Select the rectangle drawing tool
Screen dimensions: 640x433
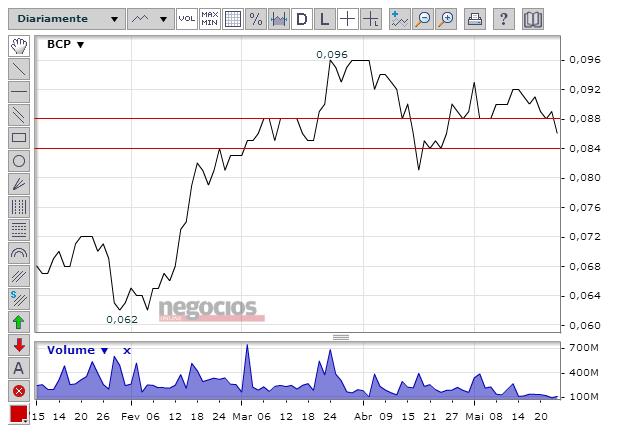[x=19, y=138]
